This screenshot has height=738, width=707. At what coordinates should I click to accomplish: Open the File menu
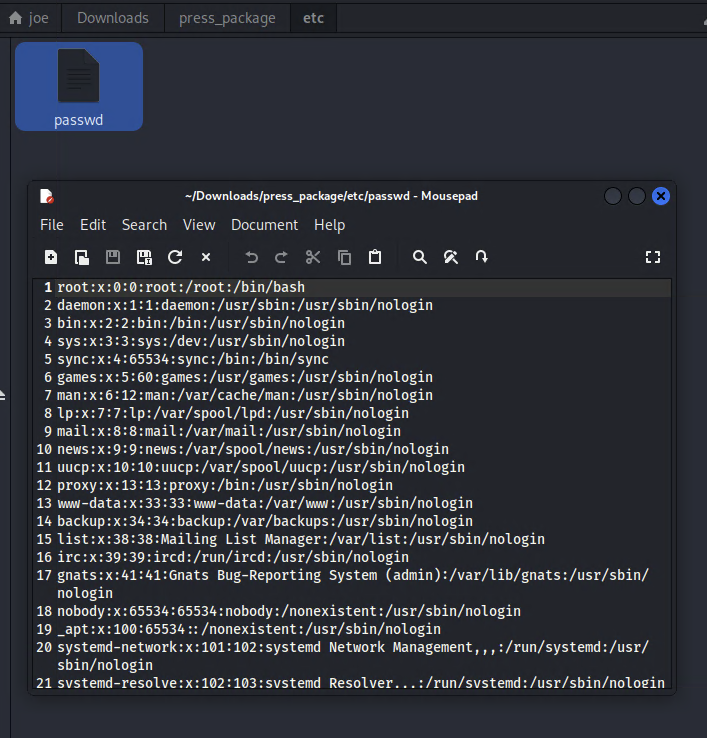[52, 225]
